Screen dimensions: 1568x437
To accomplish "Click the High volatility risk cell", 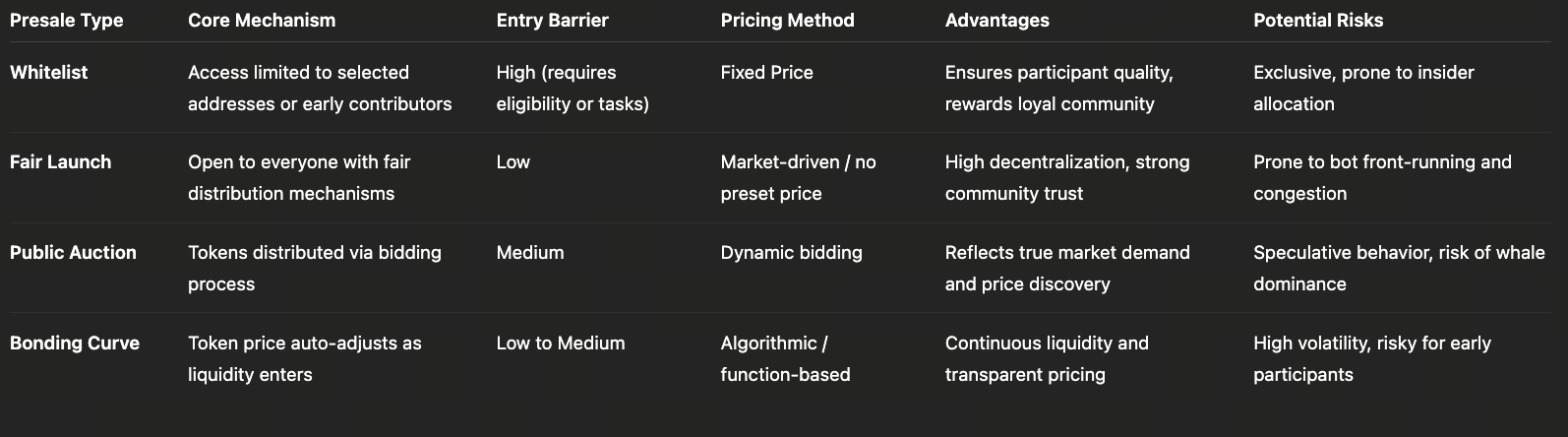I will [x=1371, y=358].
